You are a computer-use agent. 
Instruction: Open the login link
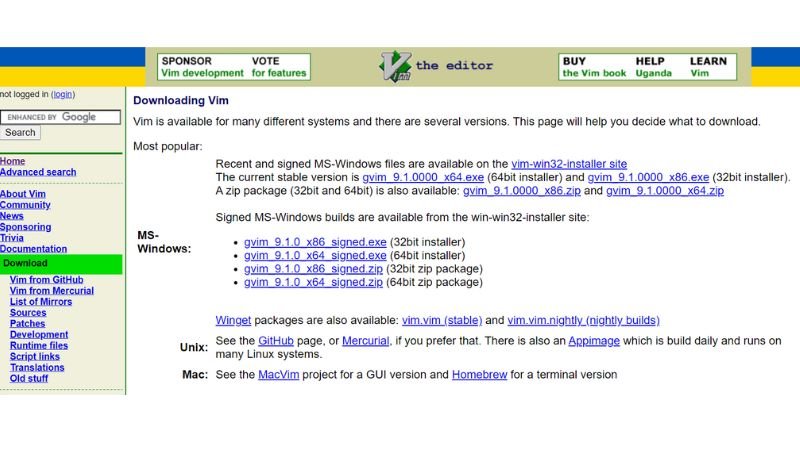click(x=63, y=94)
